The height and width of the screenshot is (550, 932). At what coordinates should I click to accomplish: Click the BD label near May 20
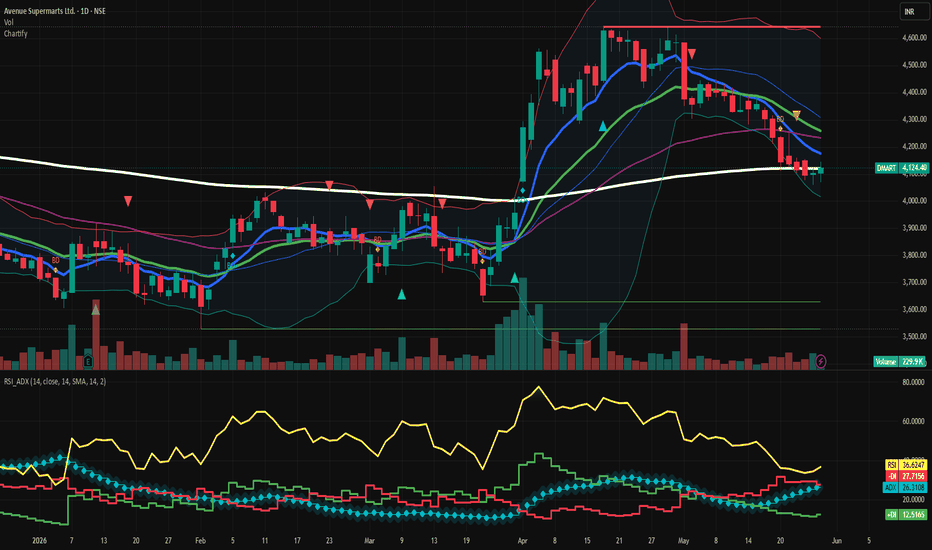point(780,120)
